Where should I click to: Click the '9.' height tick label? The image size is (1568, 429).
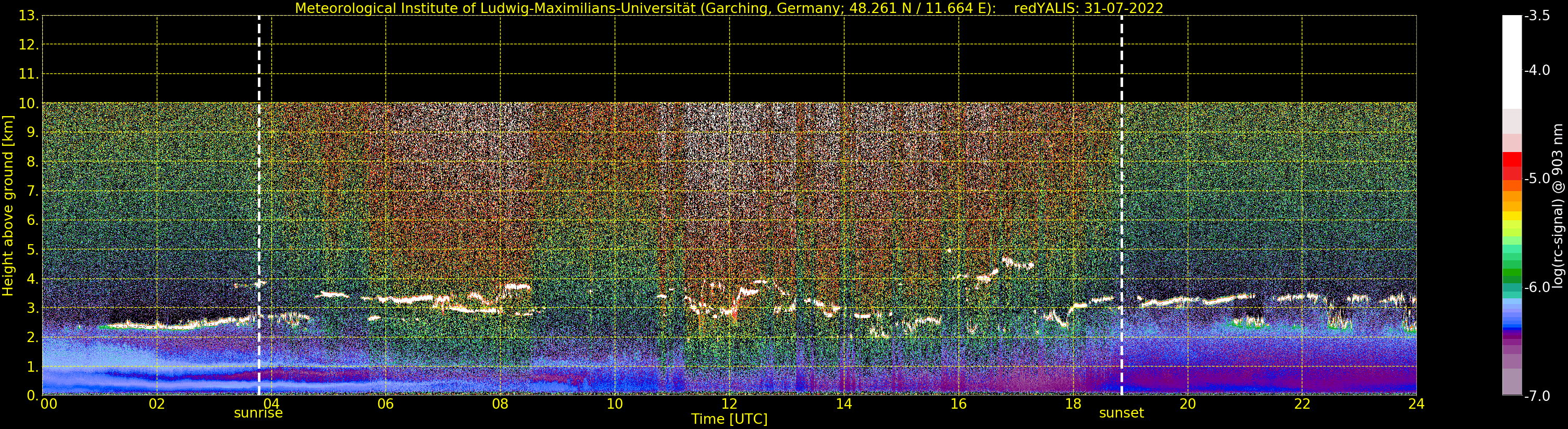33,133
